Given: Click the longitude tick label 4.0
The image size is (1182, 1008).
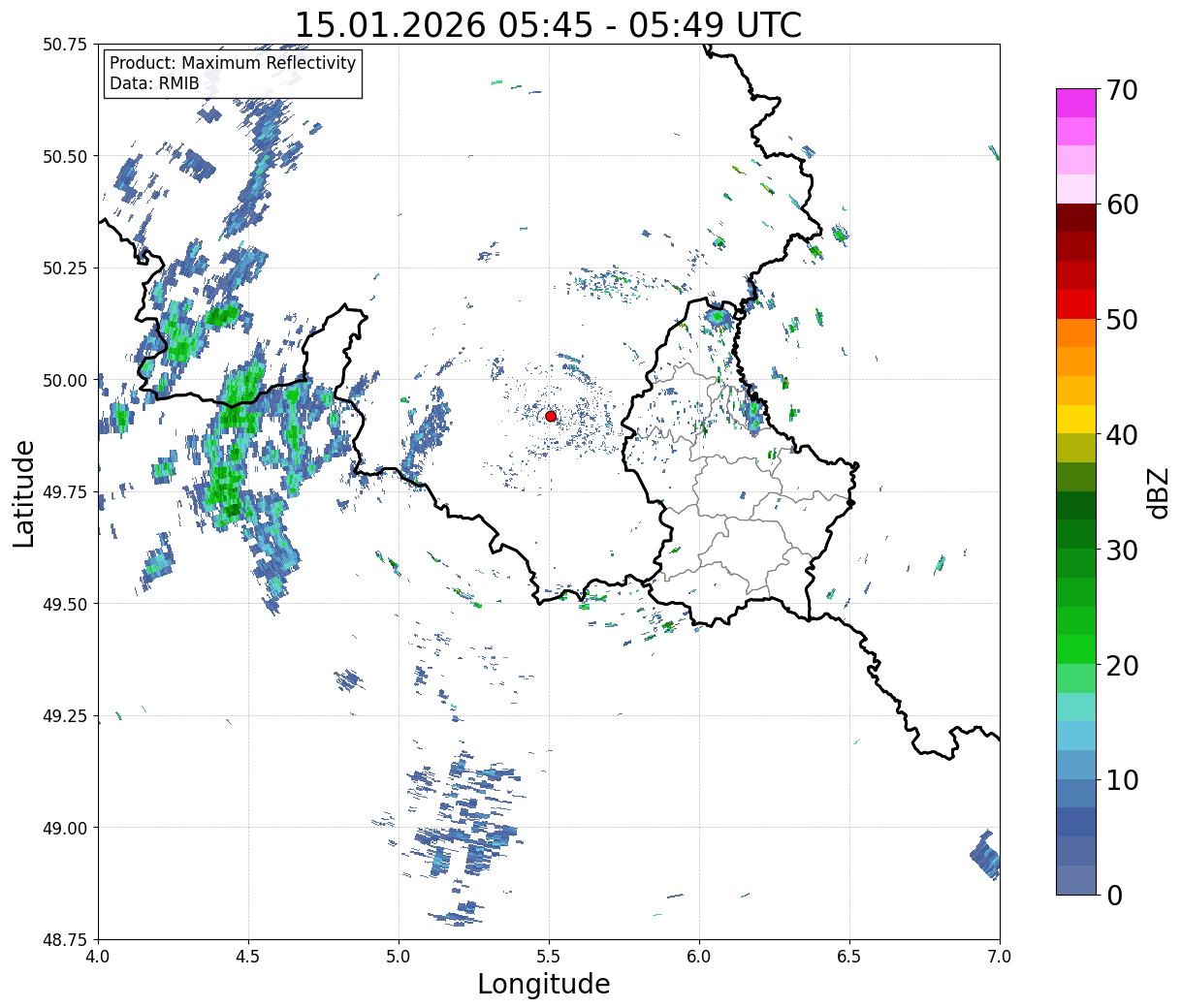Looking at the screenshot, I should pyautogui.click(x=99, y=957).
